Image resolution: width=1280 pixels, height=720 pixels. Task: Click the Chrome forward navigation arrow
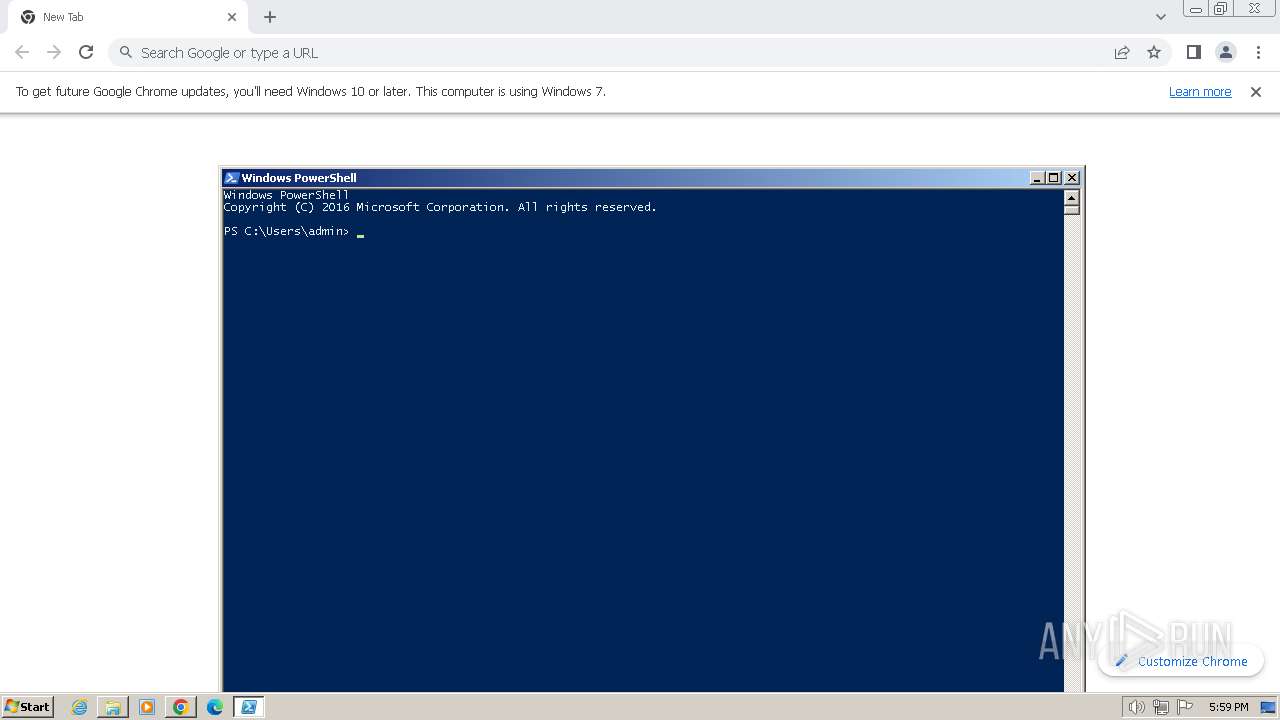[54, 52]
